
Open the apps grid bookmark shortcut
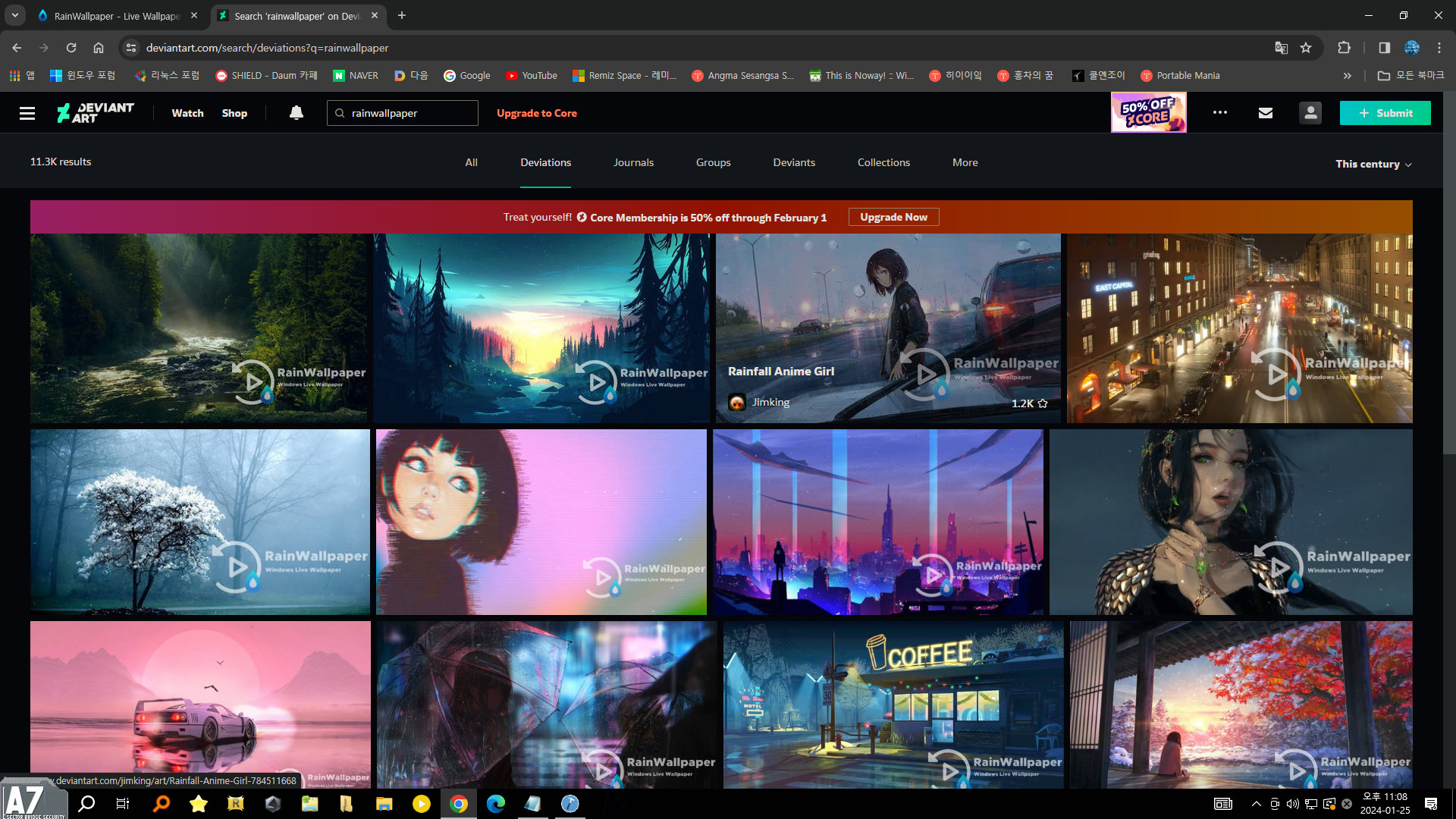[21, 76]
